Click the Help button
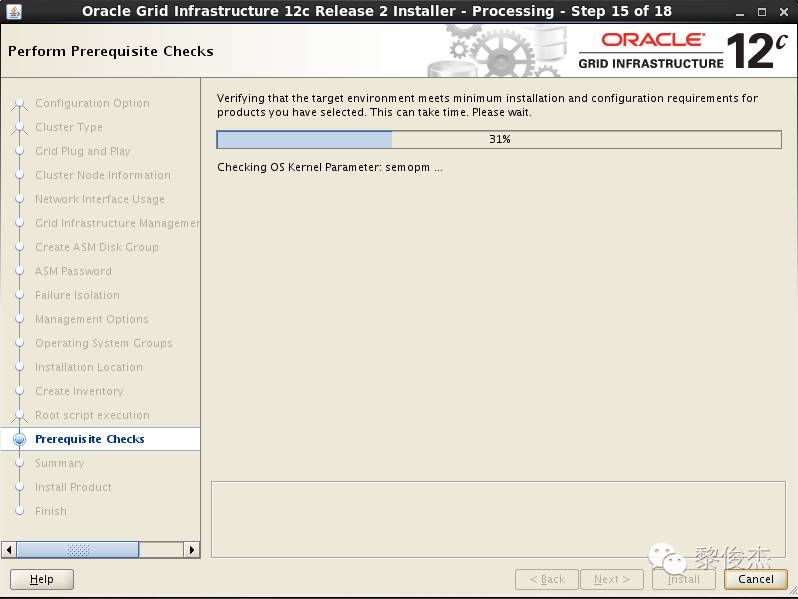The width and height of the screenshot is (798, 599). pyautogui.click(x=42, y=579)
